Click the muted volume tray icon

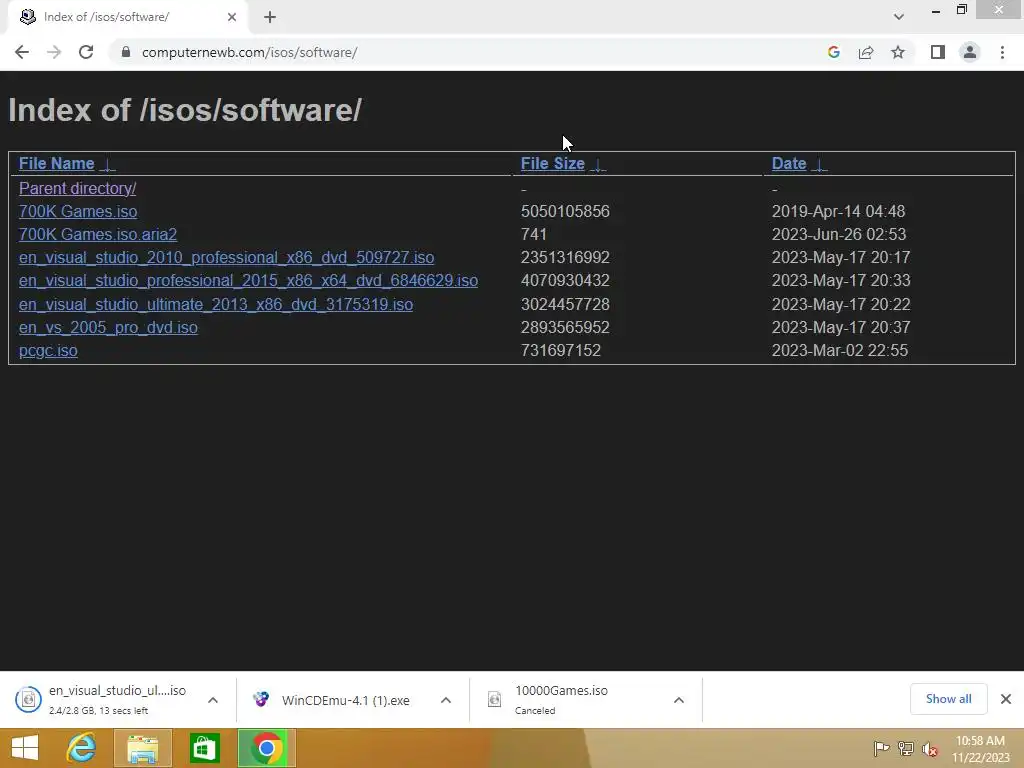point(930,749)
